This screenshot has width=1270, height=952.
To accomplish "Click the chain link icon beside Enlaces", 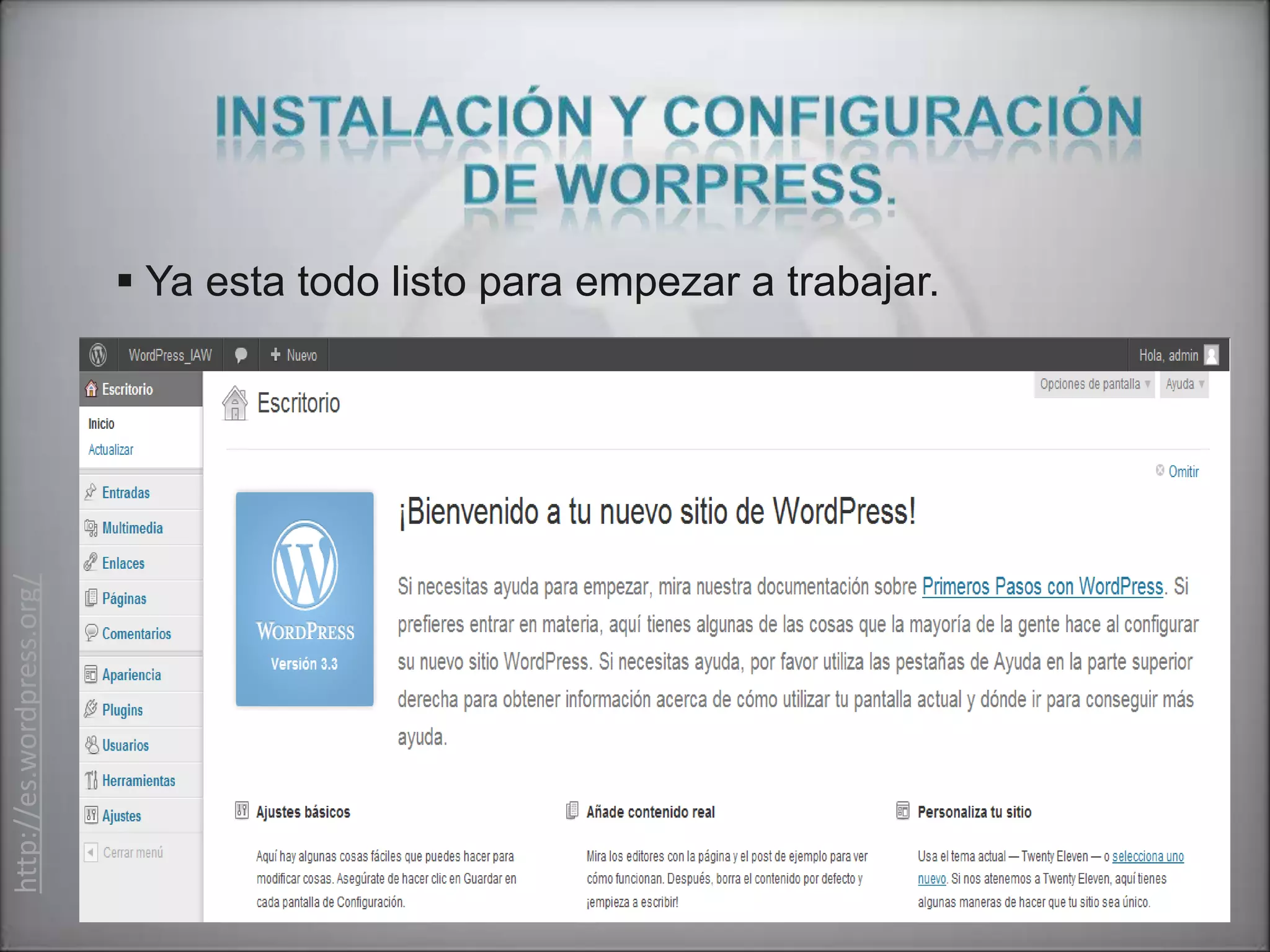I will click(91, 563).
